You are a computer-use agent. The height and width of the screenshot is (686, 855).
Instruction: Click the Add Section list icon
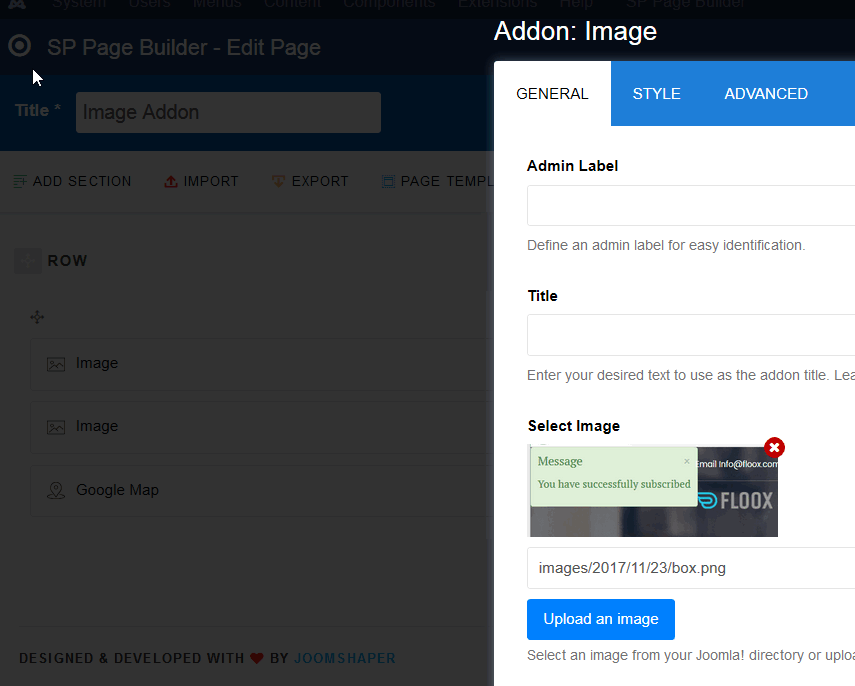pos(20,181)
